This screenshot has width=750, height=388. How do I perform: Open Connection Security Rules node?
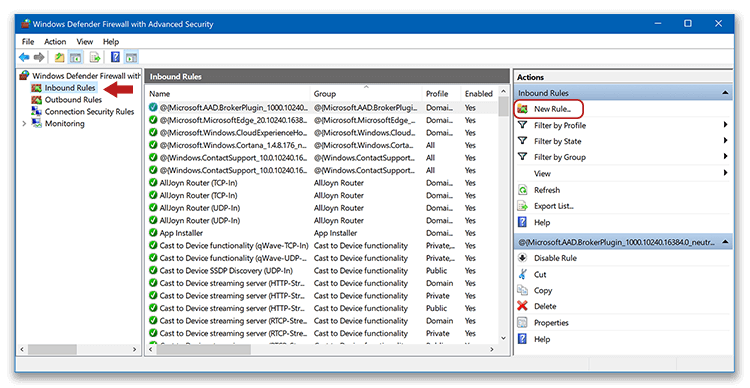pyautogui.click(x=89, y=111)
